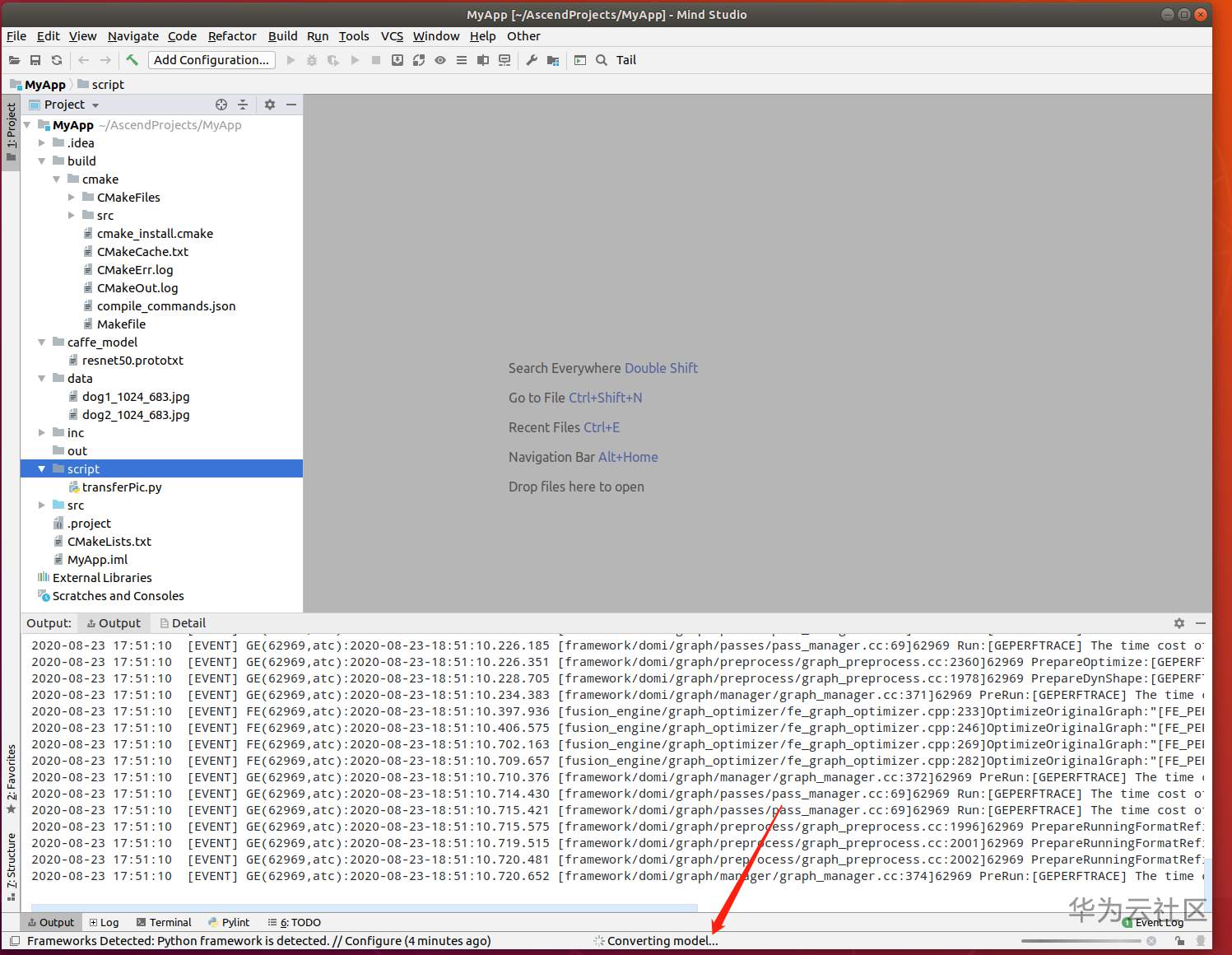Select Scratches and Consoles node
Viewport: 1232px width, 955px height.
118,596
